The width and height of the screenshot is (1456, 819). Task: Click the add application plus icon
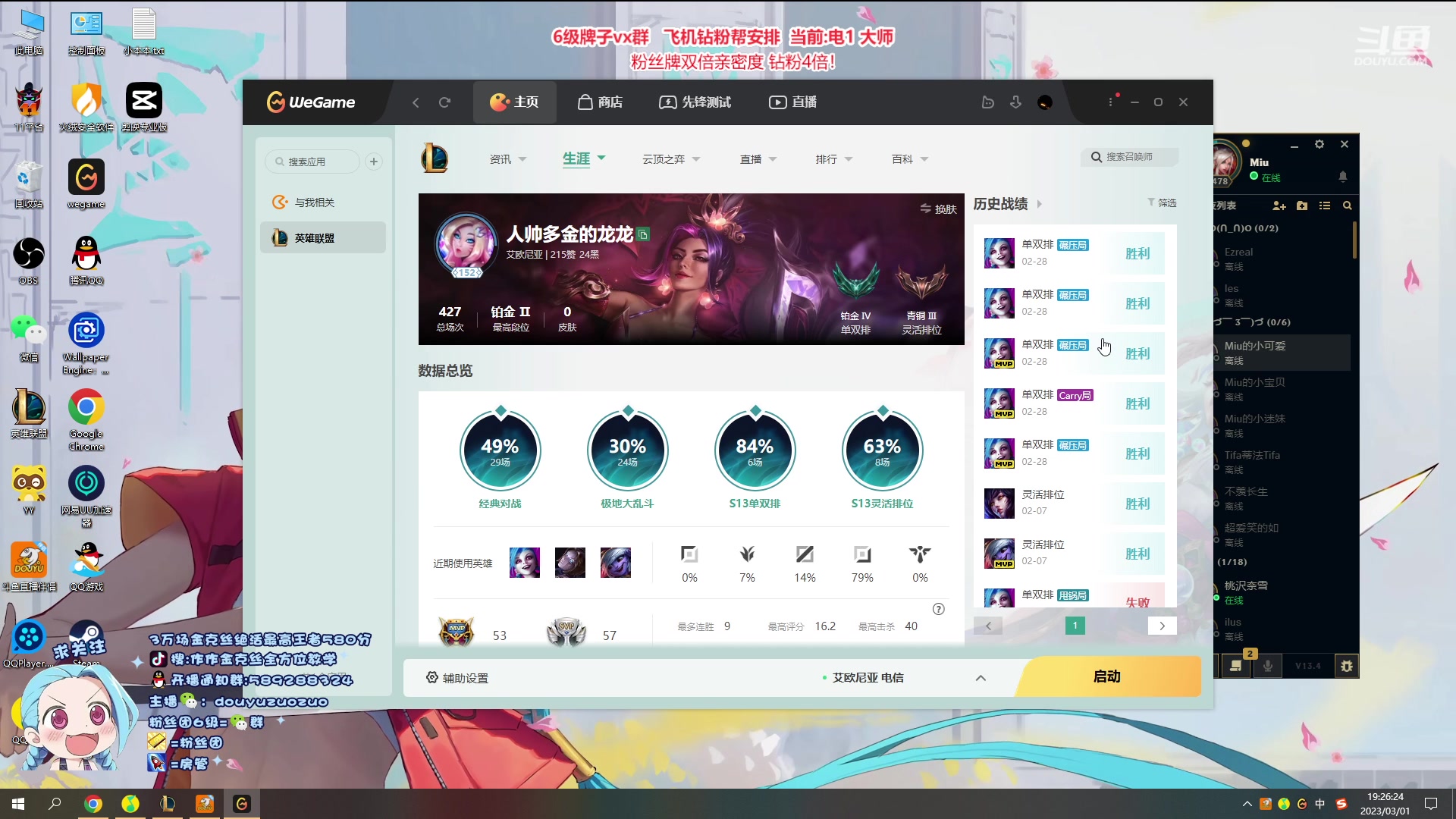374,162
